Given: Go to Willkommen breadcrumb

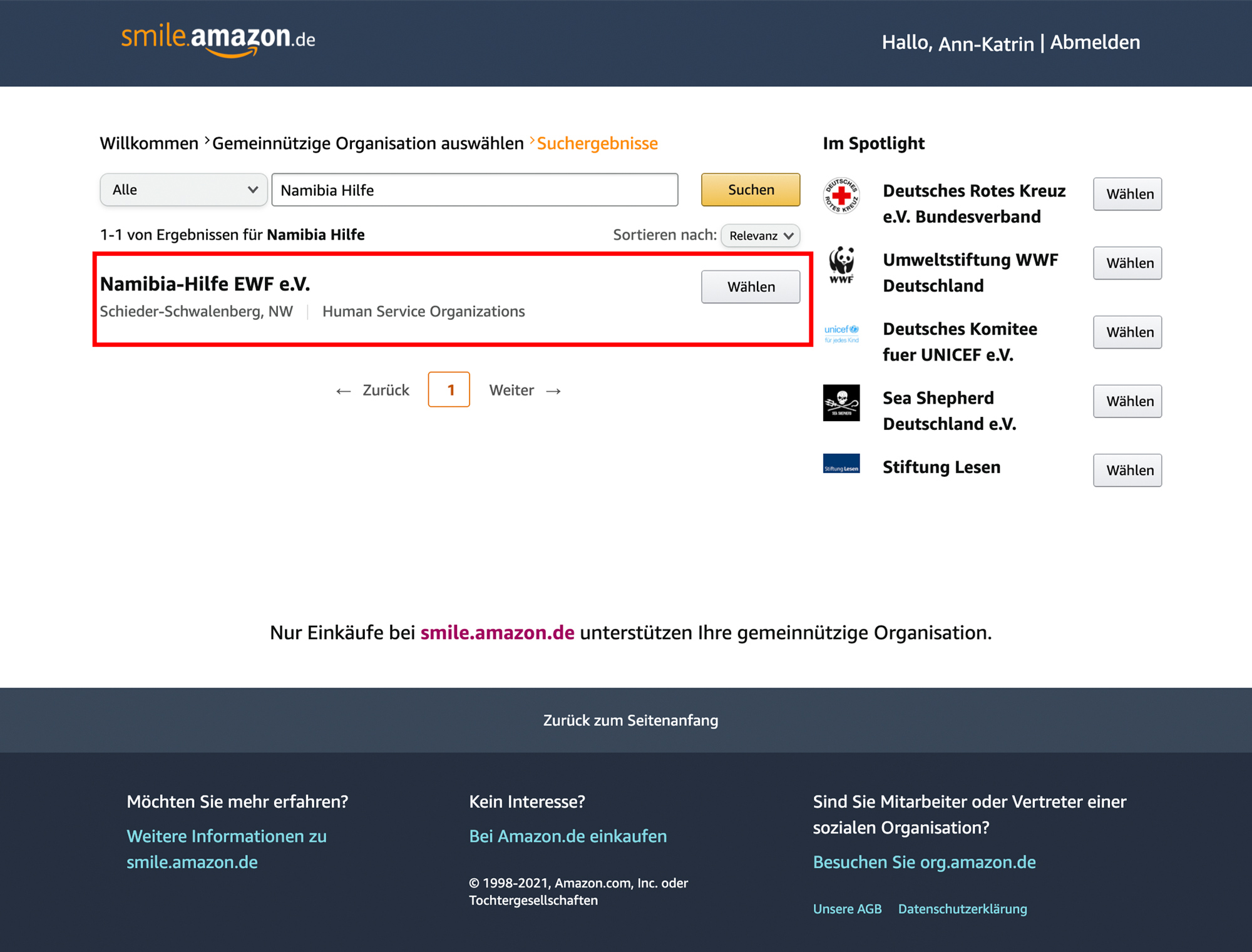Looking at the screenshot, I should pos(149,143).
